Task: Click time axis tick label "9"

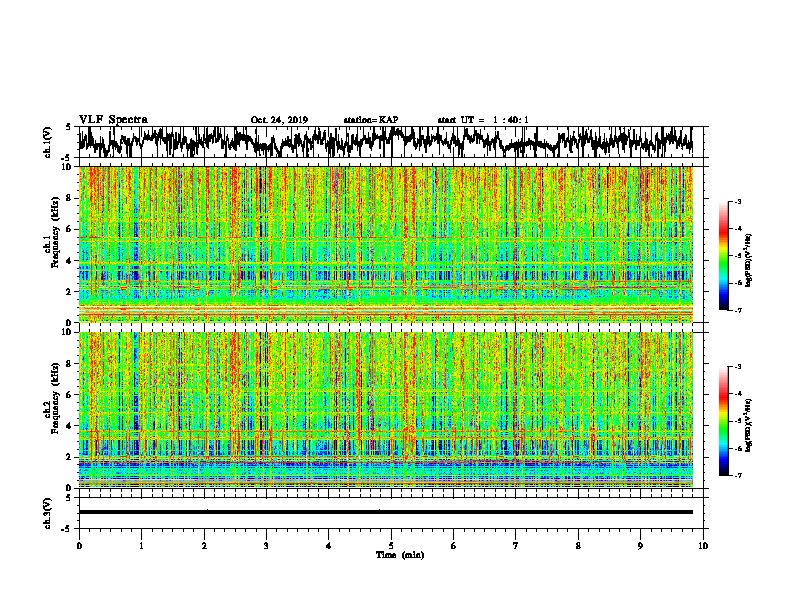Action: point(640,546)
